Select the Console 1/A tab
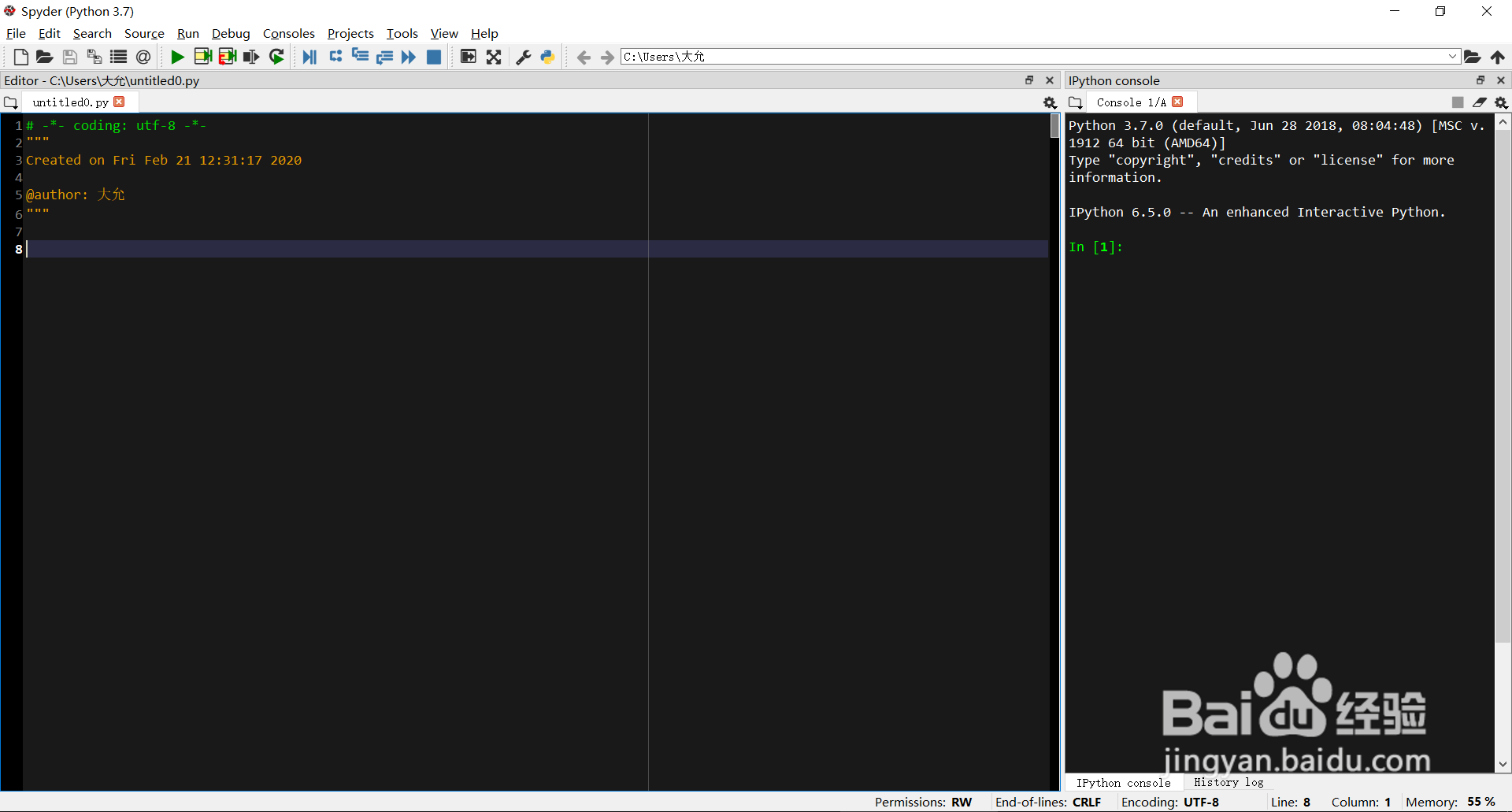Screen dimensions: 1512x812 tap(1131, 102)
